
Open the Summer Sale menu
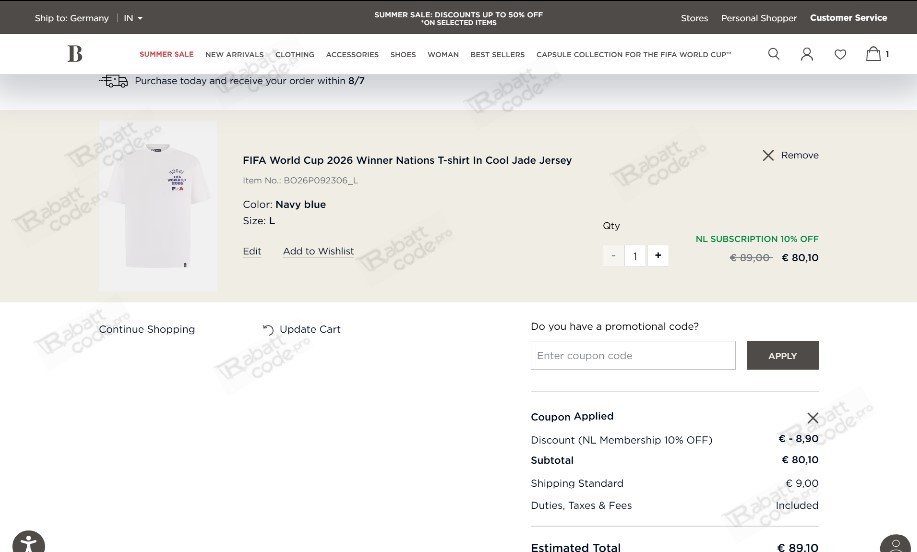pyautogui.click(x=166, y=54)
